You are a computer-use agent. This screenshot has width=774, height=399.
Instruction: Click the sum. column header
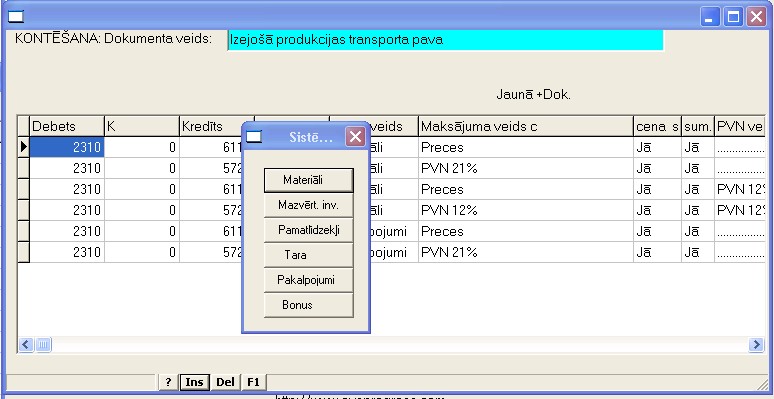tap(698, 126)
